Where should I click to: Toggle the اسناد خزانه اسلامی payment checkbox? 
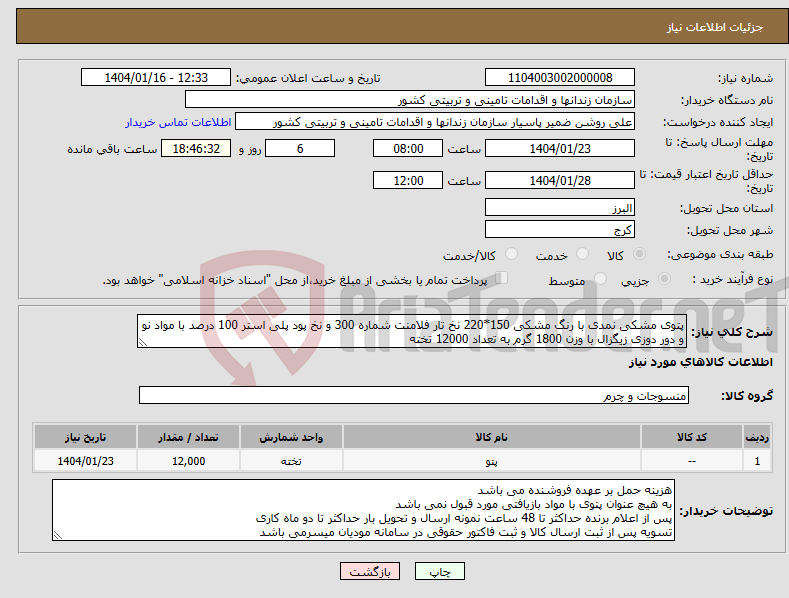(x=502, y=278)
